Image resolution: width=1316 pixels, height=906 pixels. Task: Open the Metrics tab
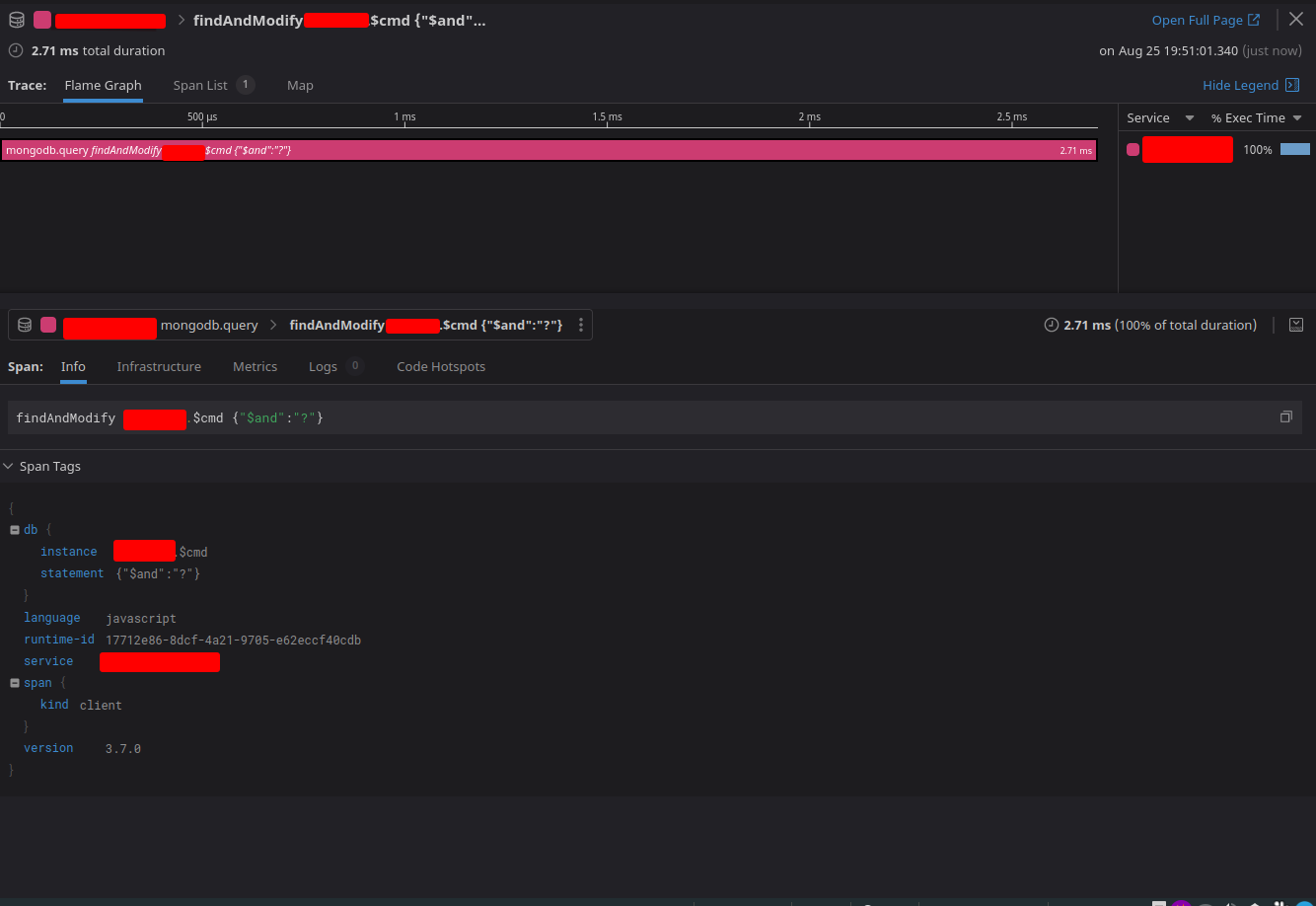point(255,366)
